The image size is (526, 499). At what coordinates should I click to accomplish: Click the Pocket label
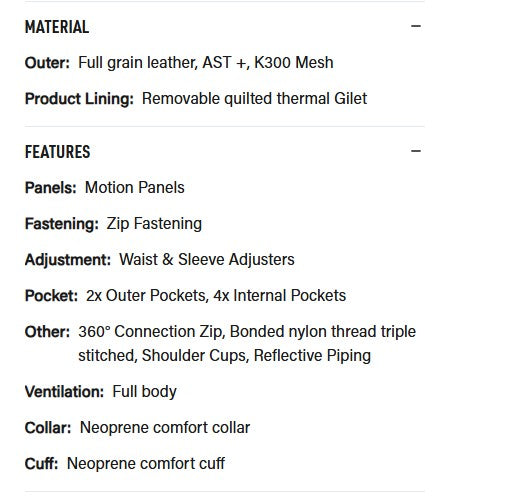(x=51, y=296)
